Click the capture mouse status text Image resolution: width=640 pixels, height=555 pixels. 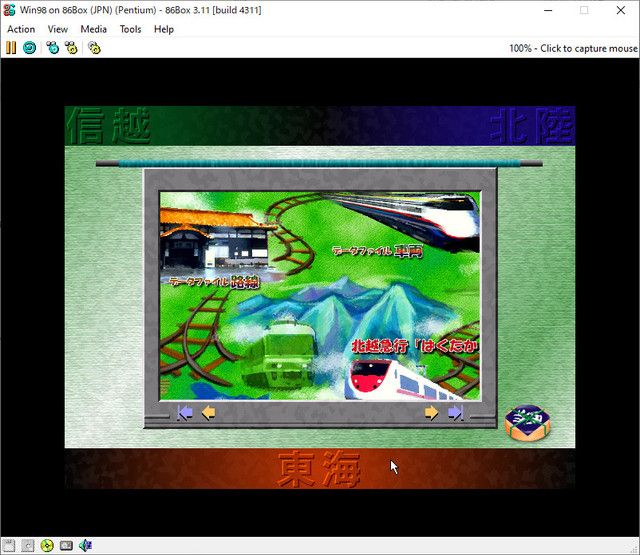pyautogui.click(x=573, y=49)
